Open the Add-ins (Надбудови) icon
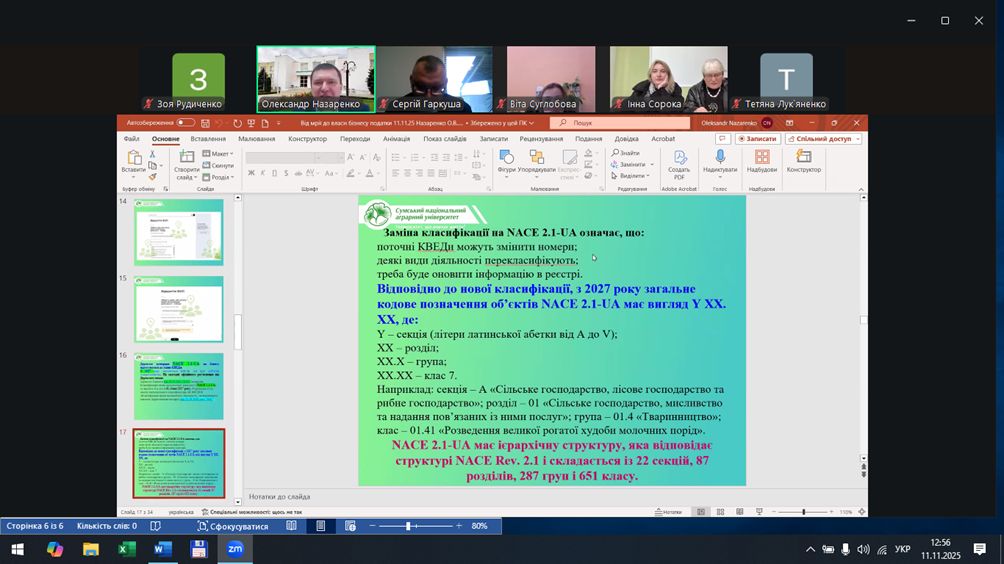The image size is (1004, 564). coord(761,159)
